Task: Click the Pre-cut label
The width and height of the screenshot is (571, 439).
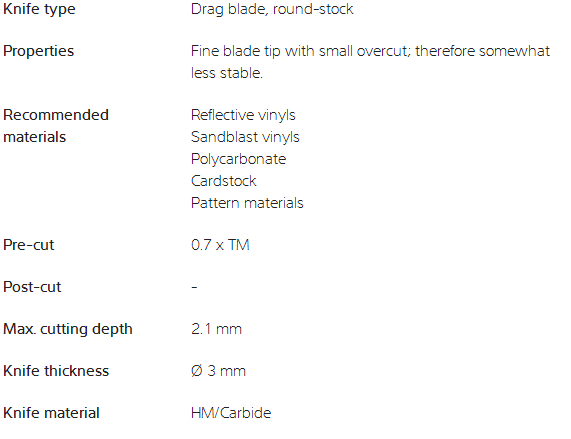Action: point(29,245)
